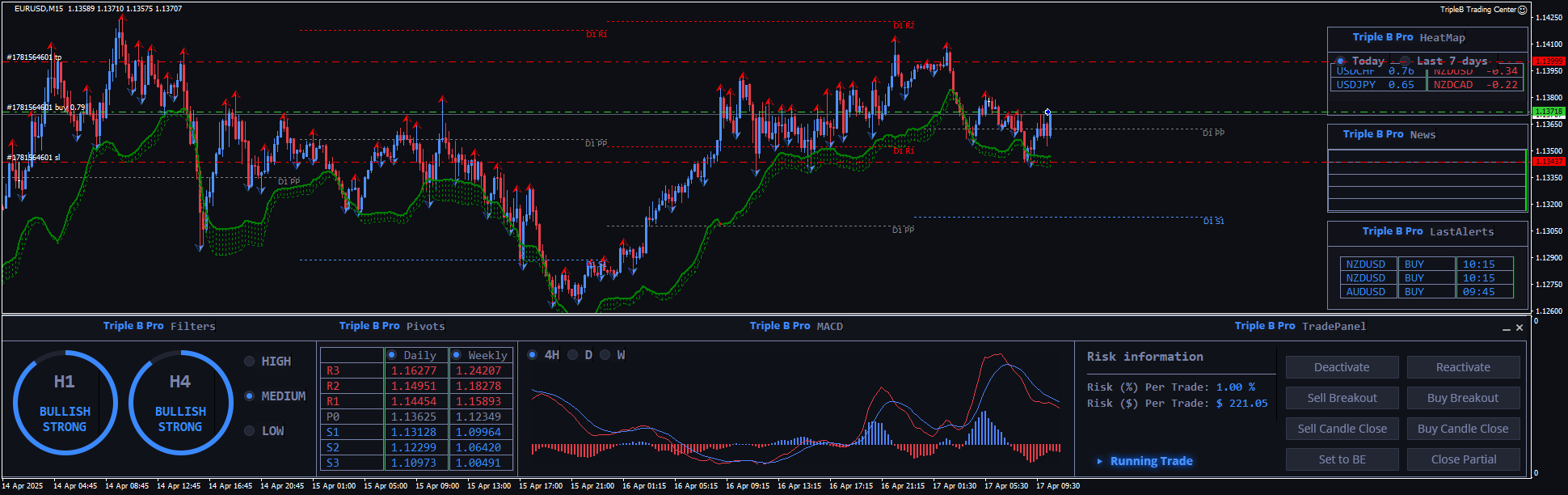The height and width of the screenshot is (495, 1568).
Task: Click the AUDUSD alert row in LastAlerts
Action: pyautogui.click(x=1366, y=292)
